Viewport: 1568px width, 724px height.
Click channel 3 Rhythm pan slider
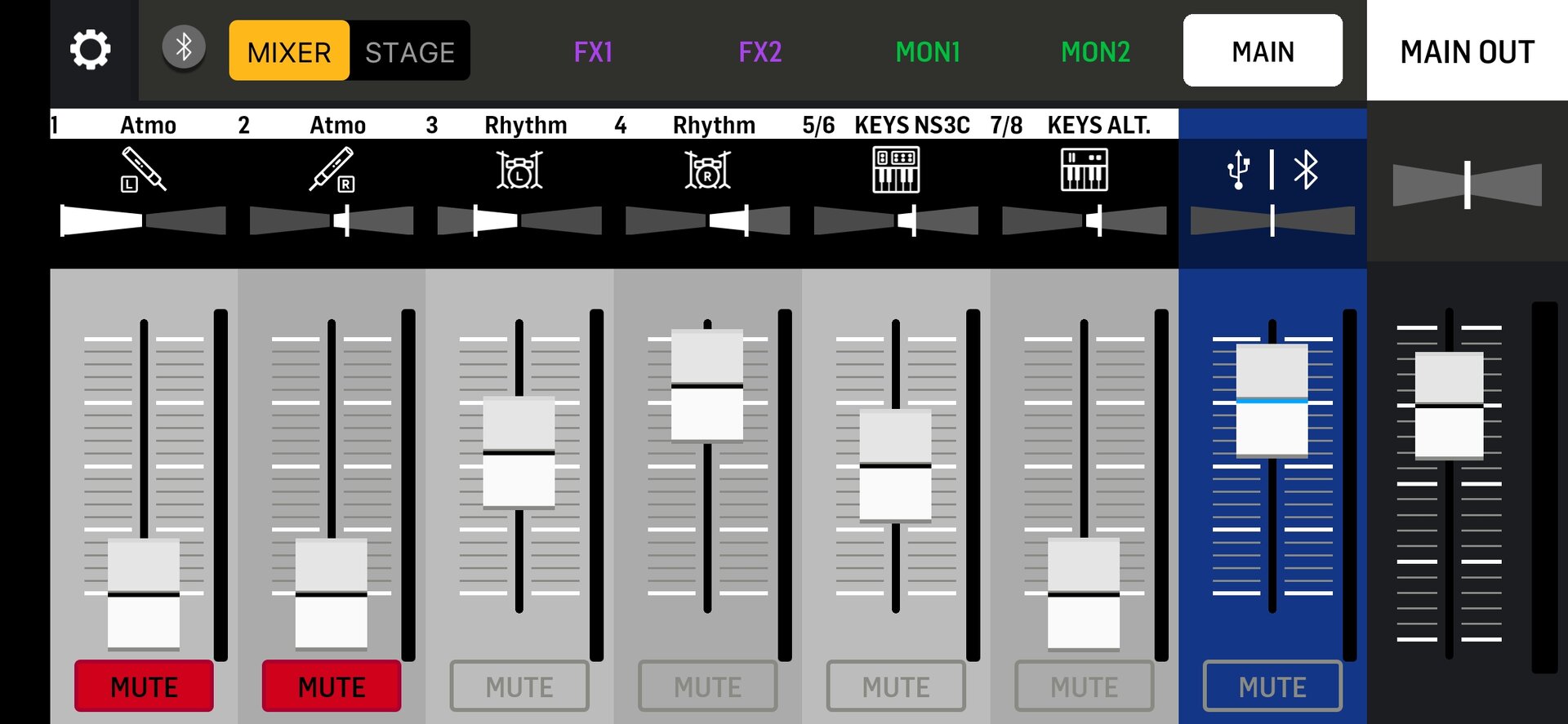point(519,220)
